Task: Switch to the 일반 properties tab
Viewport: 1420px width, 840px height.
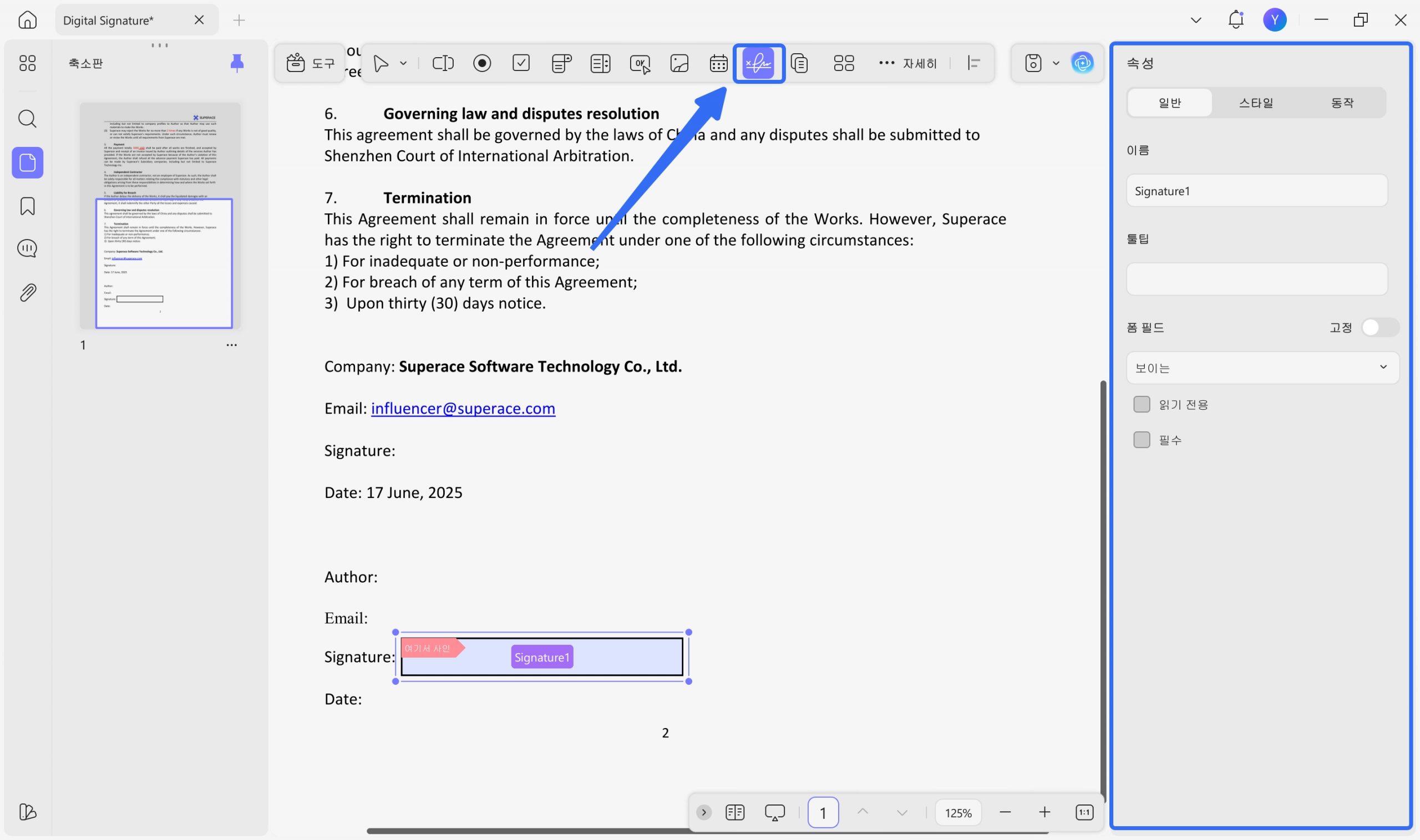Action: coord(1170,103)
